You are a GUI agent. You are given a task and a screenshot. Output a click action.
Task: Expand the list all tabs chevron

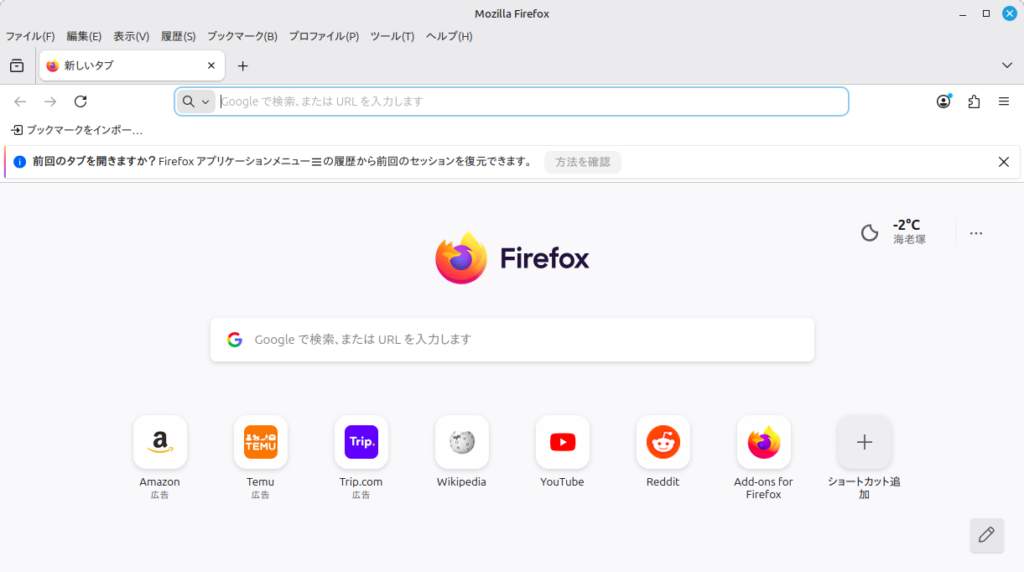(x=1007, y=65)
